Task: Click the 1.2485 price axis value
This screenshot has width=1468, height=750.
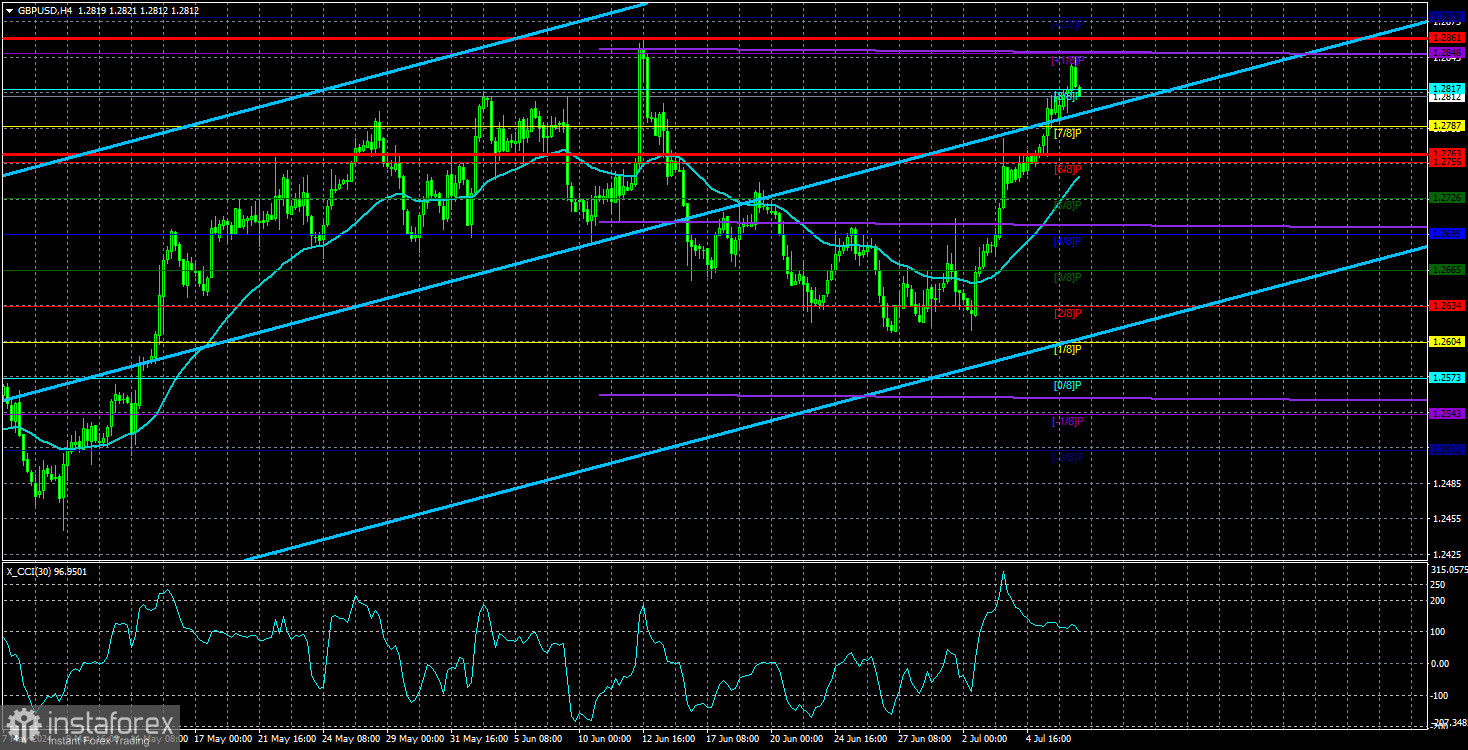Action: click(1448, 483)
